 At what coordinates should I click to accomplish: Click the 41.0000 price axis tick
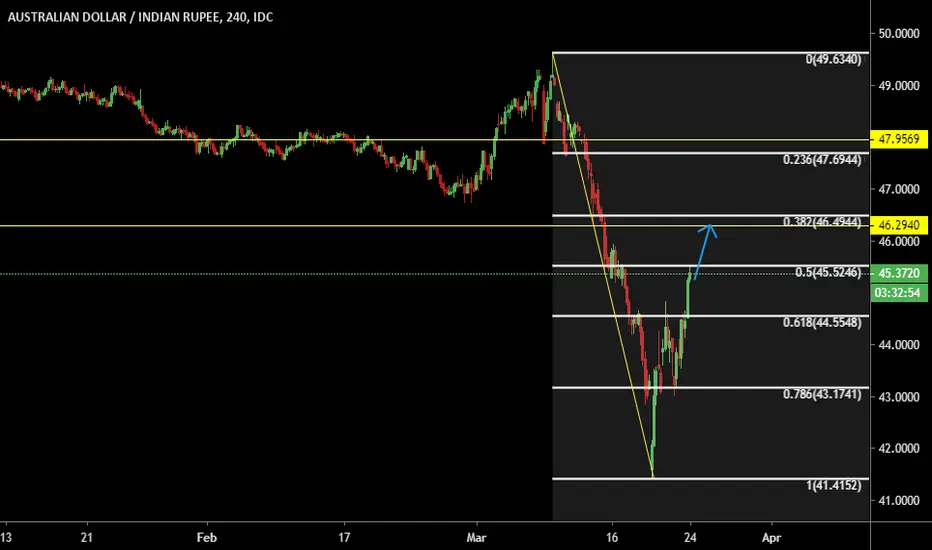point(899,501)
